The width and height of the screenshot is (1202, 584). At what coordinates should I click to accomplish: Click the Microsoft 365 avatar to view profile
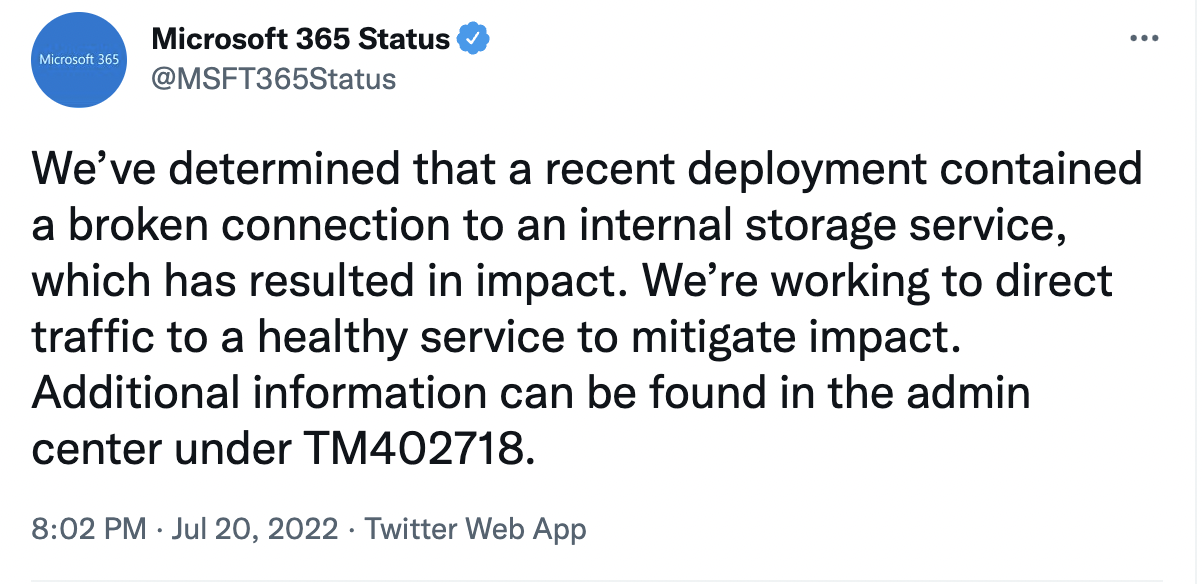(78, 59)
